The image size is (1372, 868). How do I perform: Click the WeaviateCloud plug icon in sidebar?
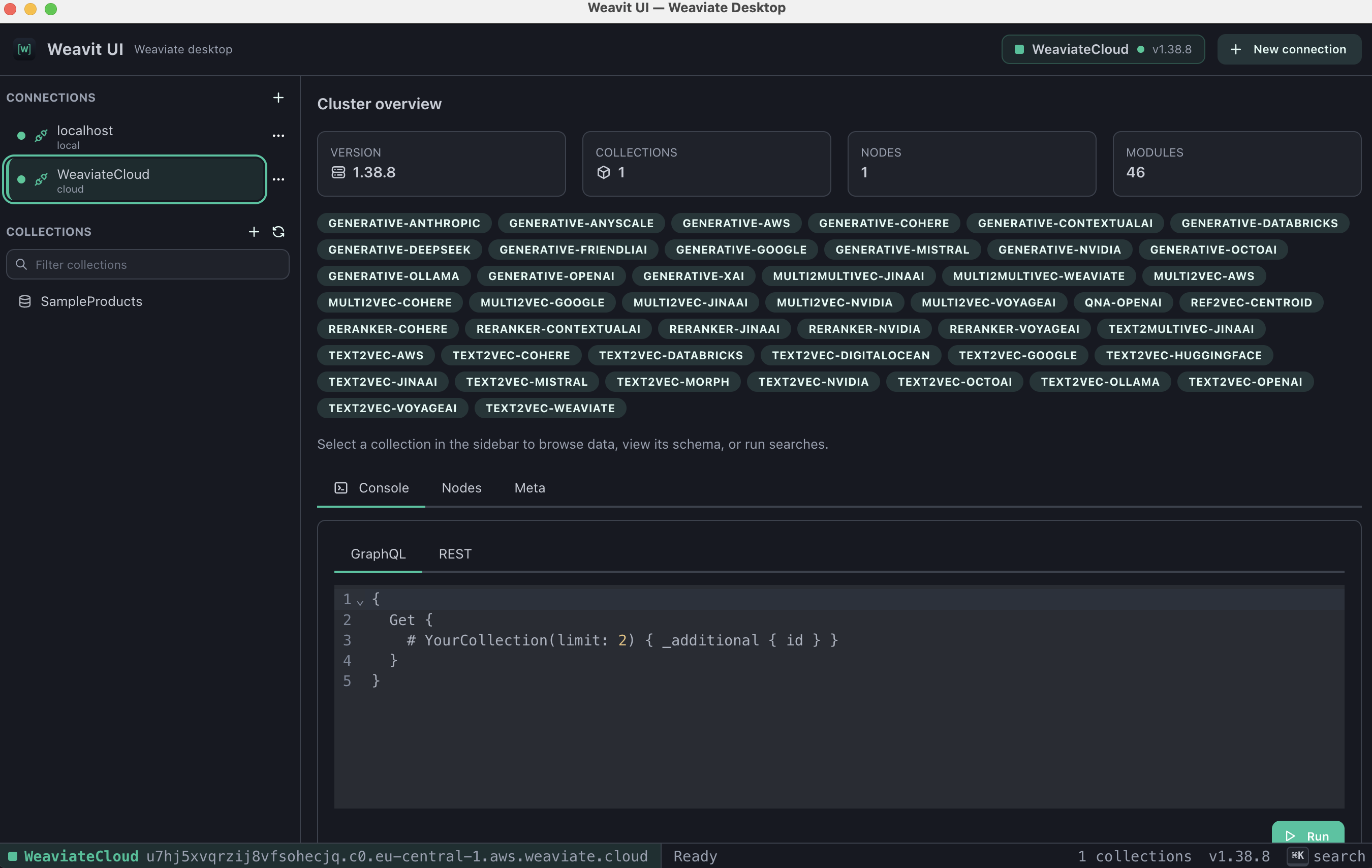(x=41, y=179)
